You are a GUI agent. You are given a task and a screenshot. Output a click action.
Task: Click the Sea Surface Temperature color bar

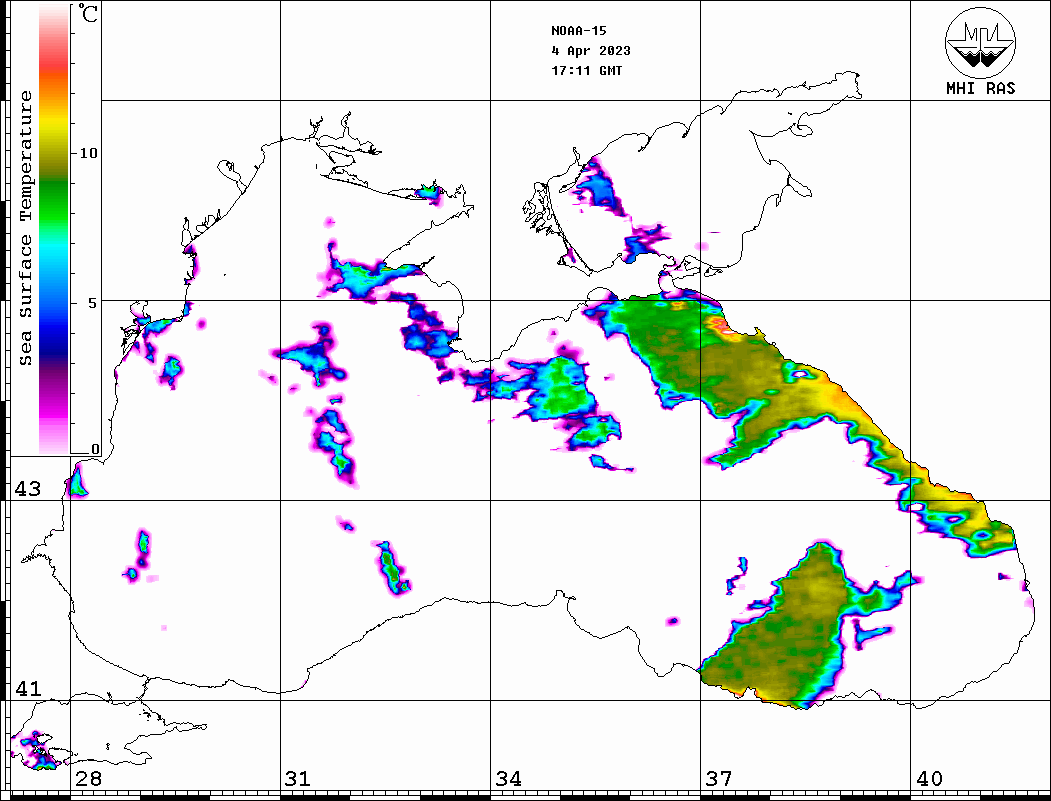(54, 229)
